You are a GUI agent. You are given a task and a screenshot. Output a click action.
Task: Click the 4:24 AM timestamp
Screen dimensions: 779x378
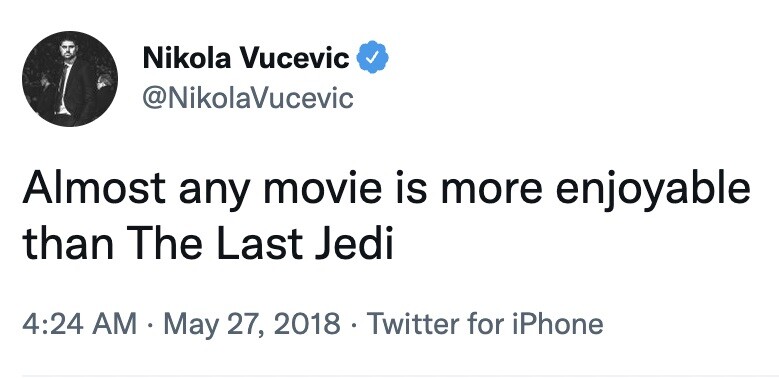[79, 324]
